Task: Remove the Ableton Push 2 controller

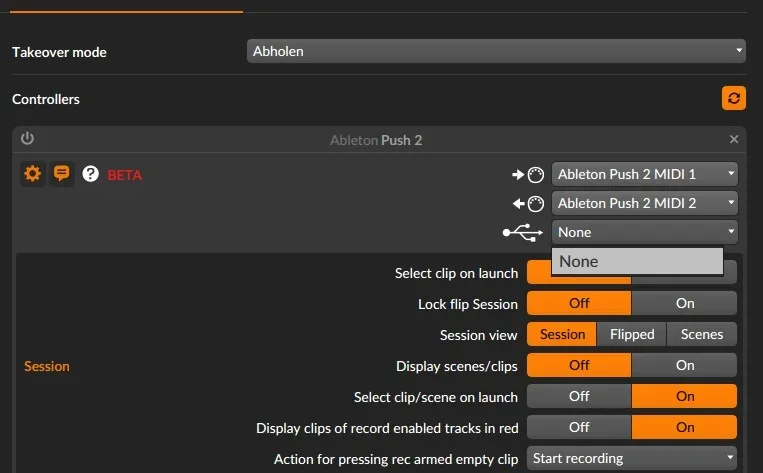Action: [x=734, y=139]
